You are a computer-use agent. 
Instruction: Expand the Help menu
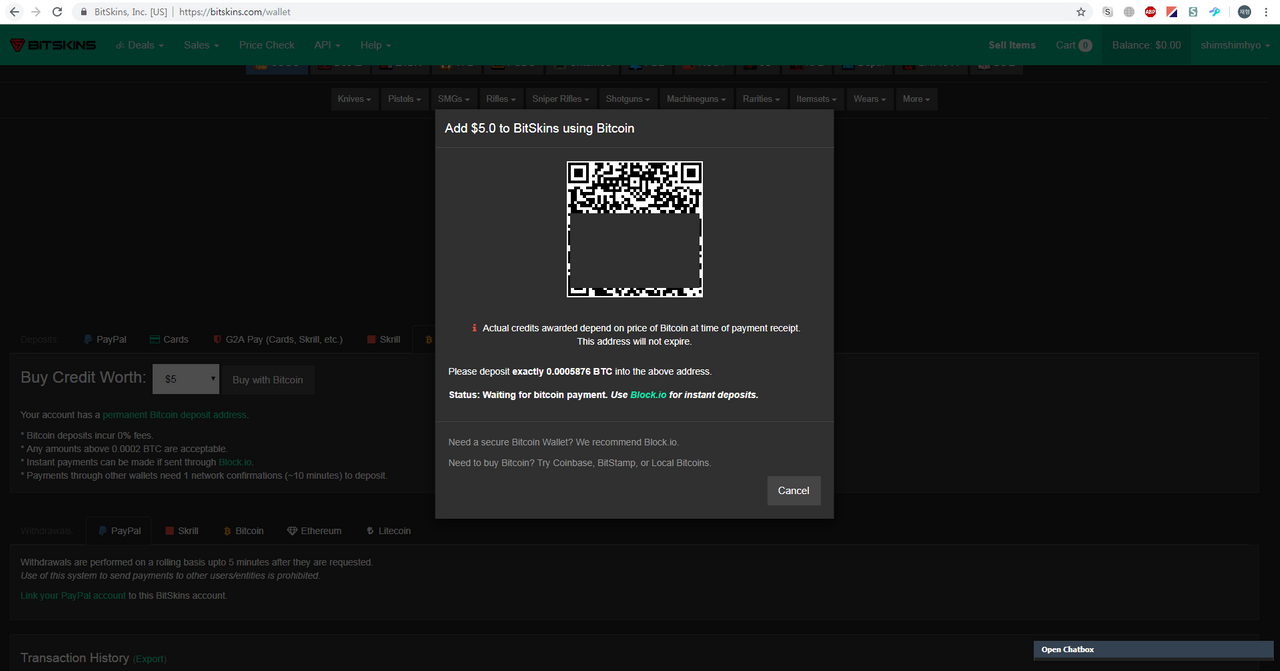coord(376,45)
